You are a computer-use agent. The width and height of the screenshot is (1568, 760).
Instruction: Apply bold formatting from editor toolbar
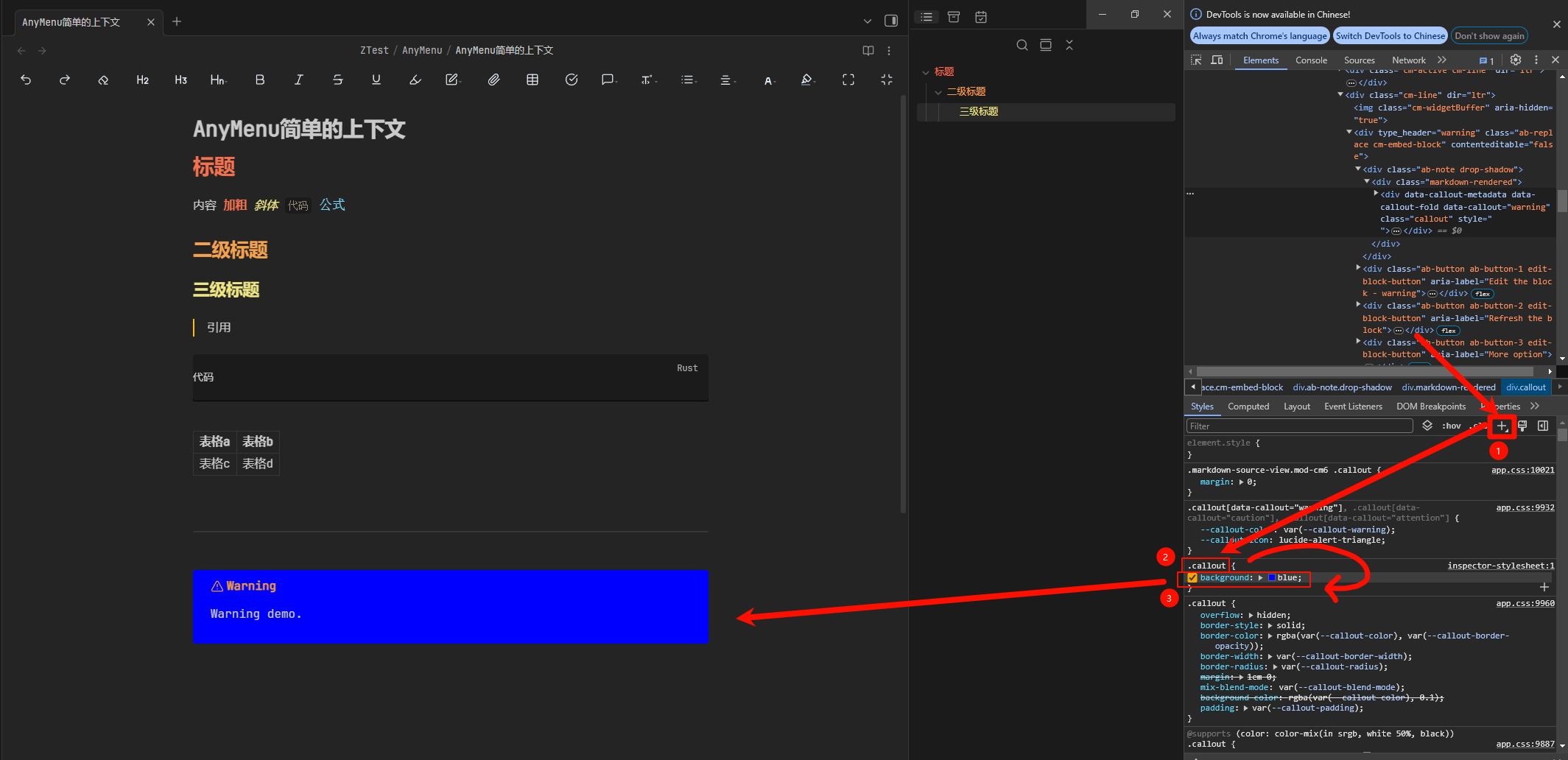click(260, 80)
